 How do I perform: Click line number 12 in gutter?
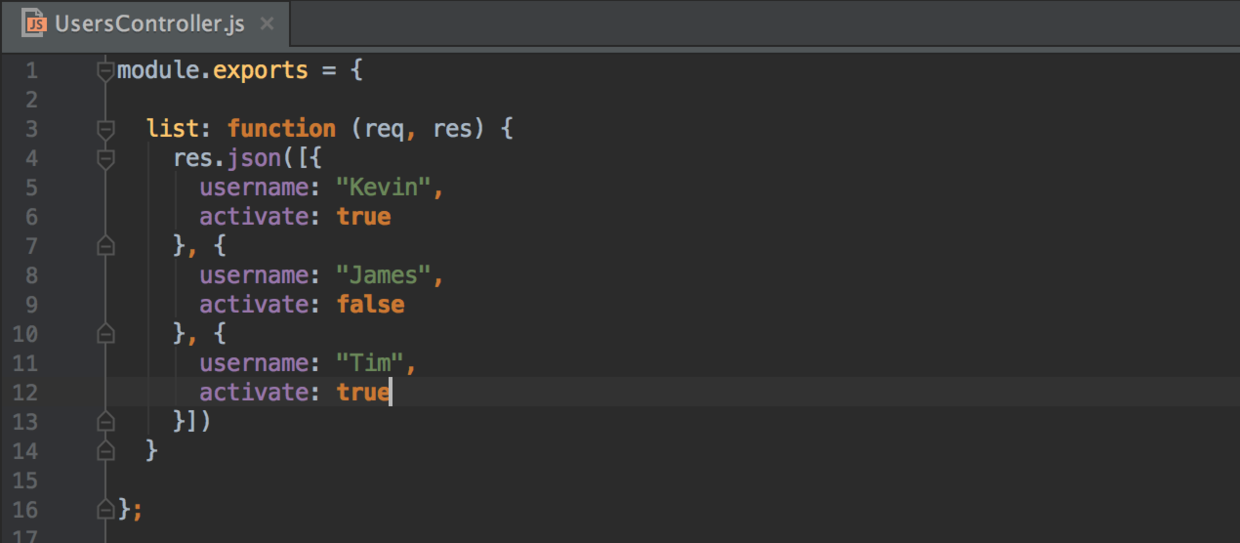[x=26, y=392]
